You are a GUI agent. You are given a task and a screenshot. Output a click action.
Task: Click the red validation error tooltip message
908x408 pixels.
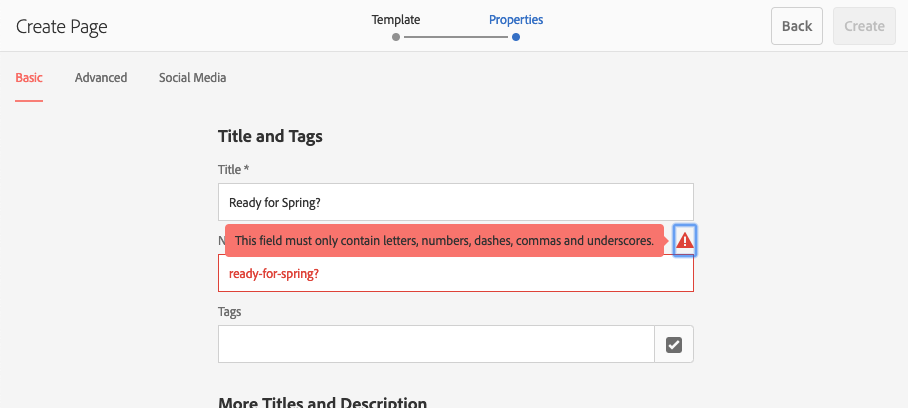click(444, 241)
